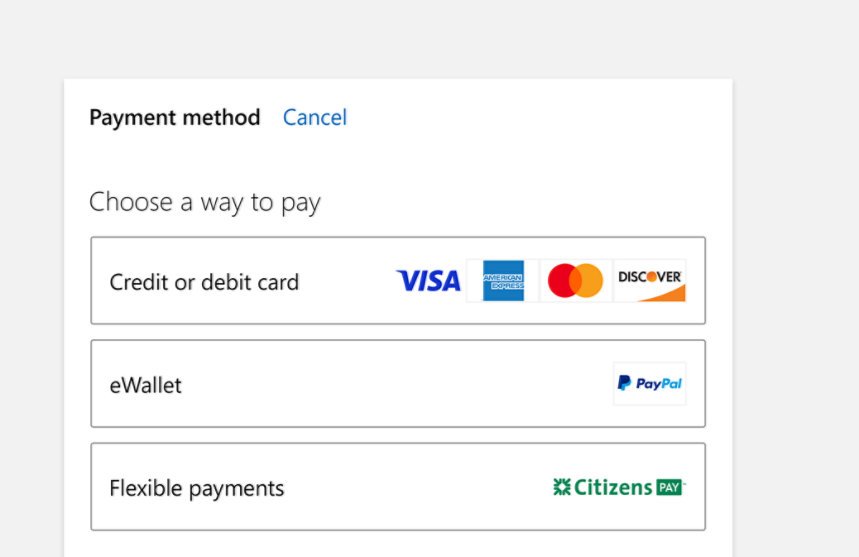Click the "Choose a way to pay" text
The image size is (859, 557).
coord(205,202)
